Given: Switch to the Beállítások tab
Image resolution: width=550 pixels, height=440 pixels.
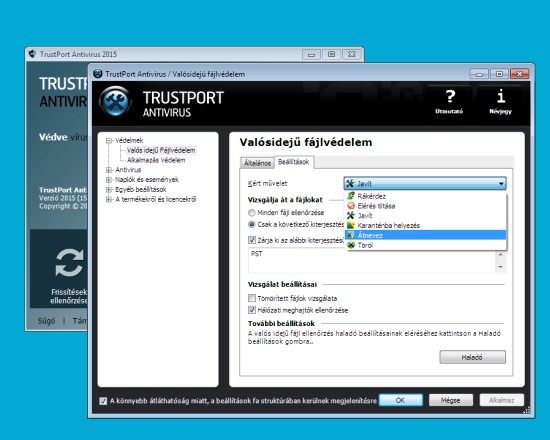Looking at the screenshot, I should pyautogui.click(x=294, y=162).
